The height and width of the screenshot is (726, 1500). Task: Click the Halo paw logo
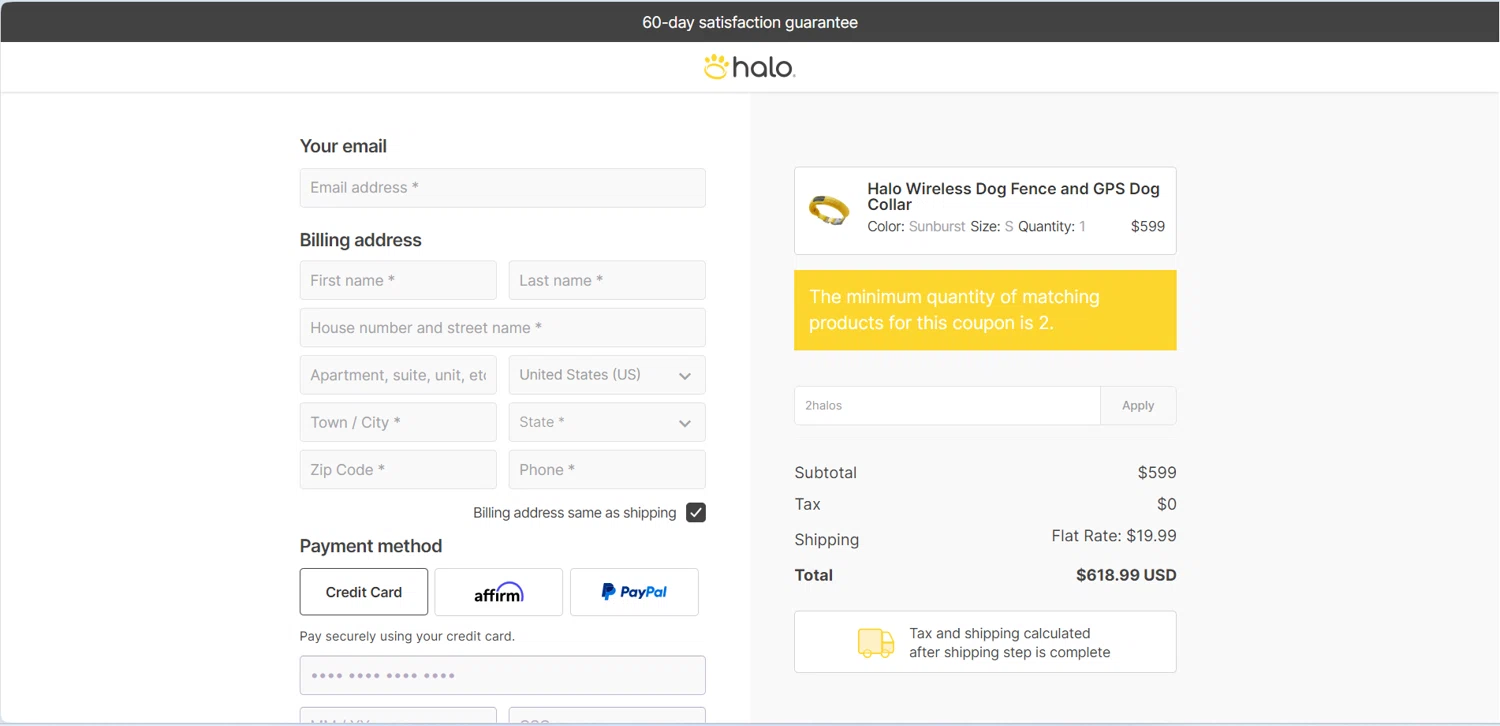749,67
